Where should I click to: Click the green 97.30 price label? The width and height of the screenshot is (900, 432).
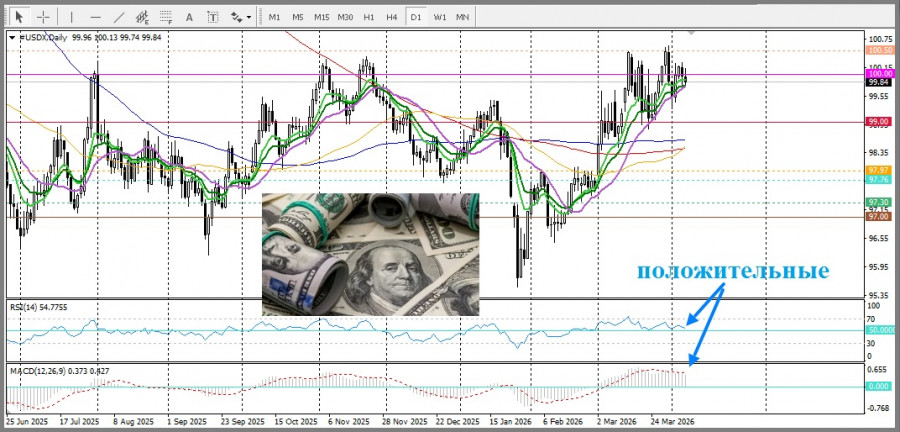(880, 203)
